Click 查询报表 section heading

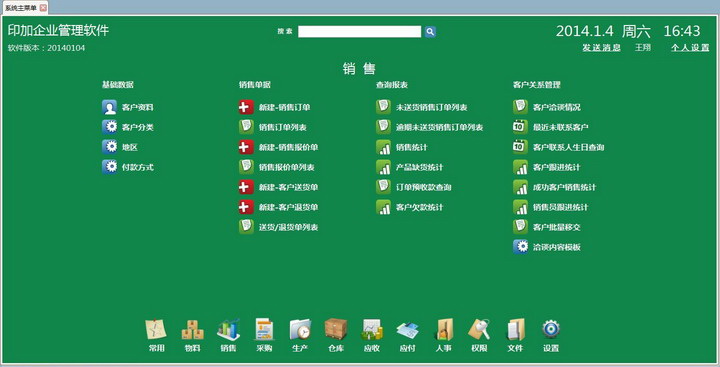pyautogui.click(x=392, y=85)
